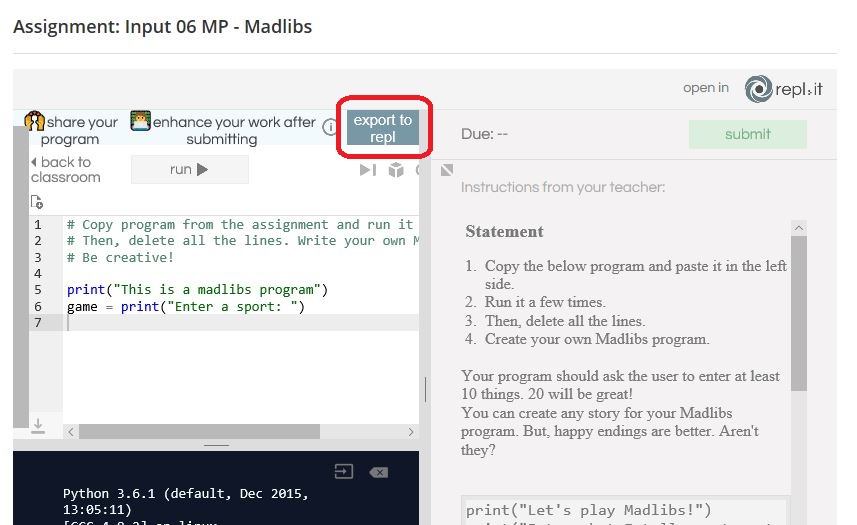
Task: Clear the console with the backspace icon
Action: click(x=378, y=472)
